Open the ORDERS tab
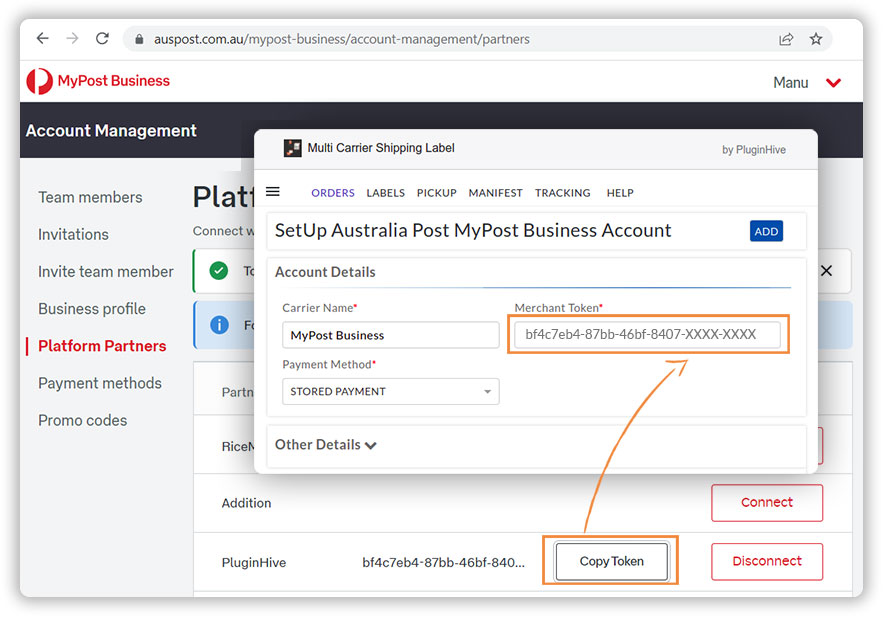 (333, 193)
